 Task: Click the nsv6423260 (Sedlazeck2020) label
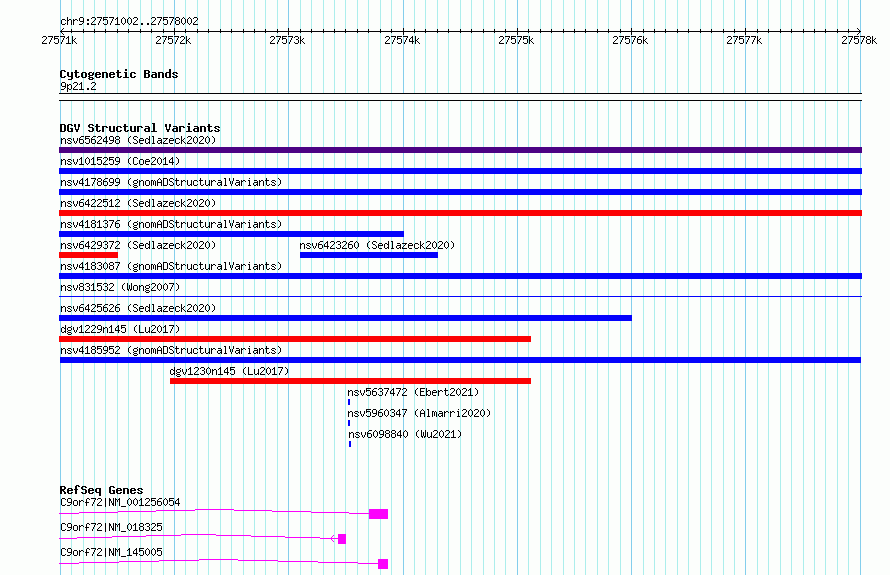377,245
